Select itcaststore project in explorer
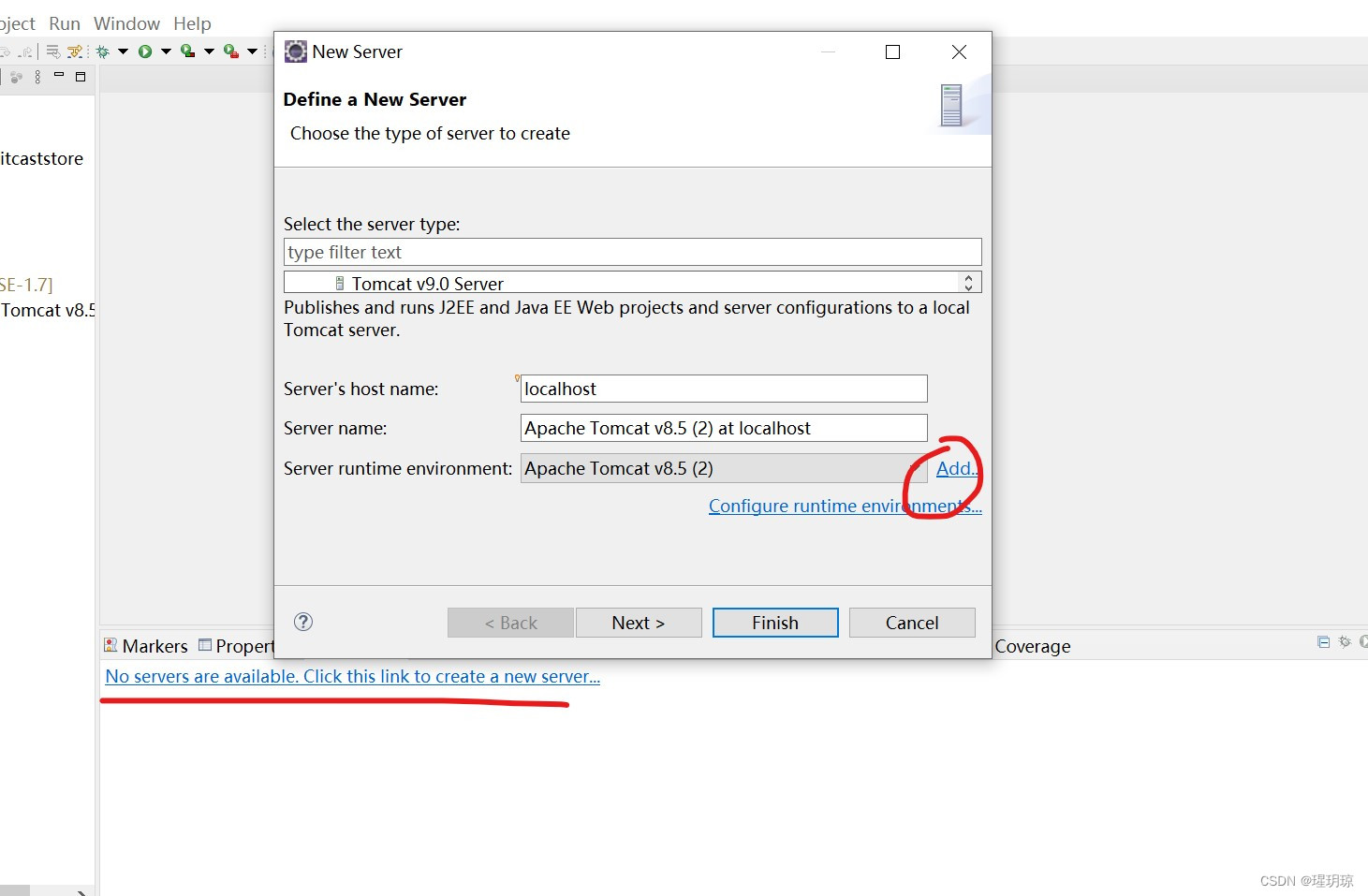 point(42,158)
